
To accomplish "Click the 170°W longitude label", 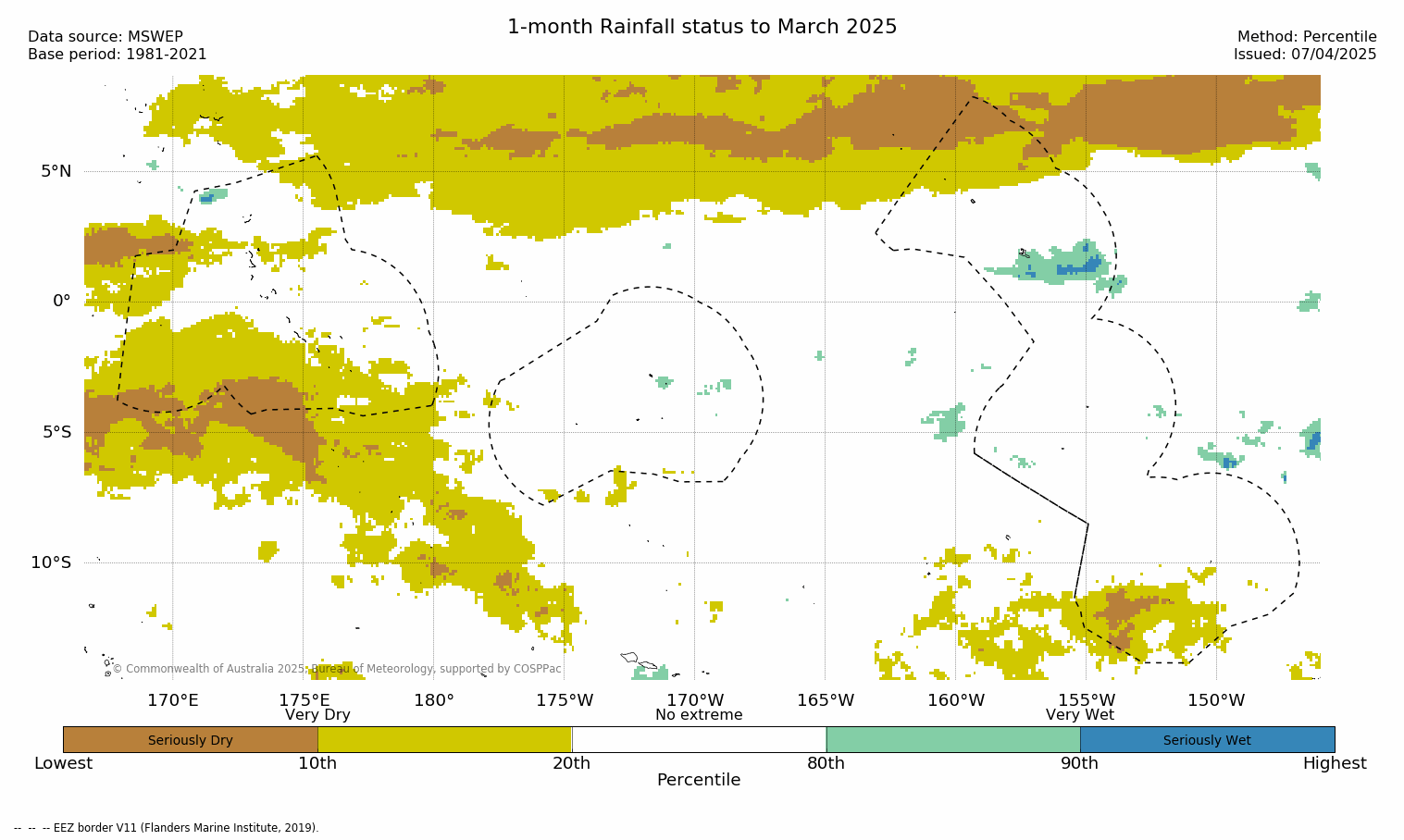I will pos(695,700).
